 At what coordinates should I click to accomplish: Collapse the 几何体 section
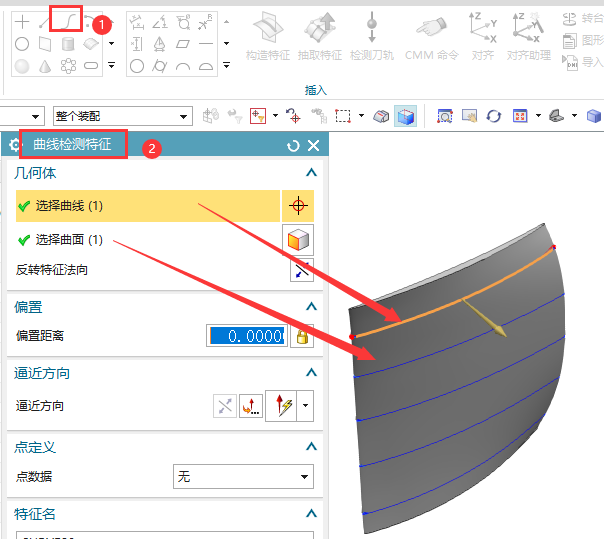click(311, 173)
